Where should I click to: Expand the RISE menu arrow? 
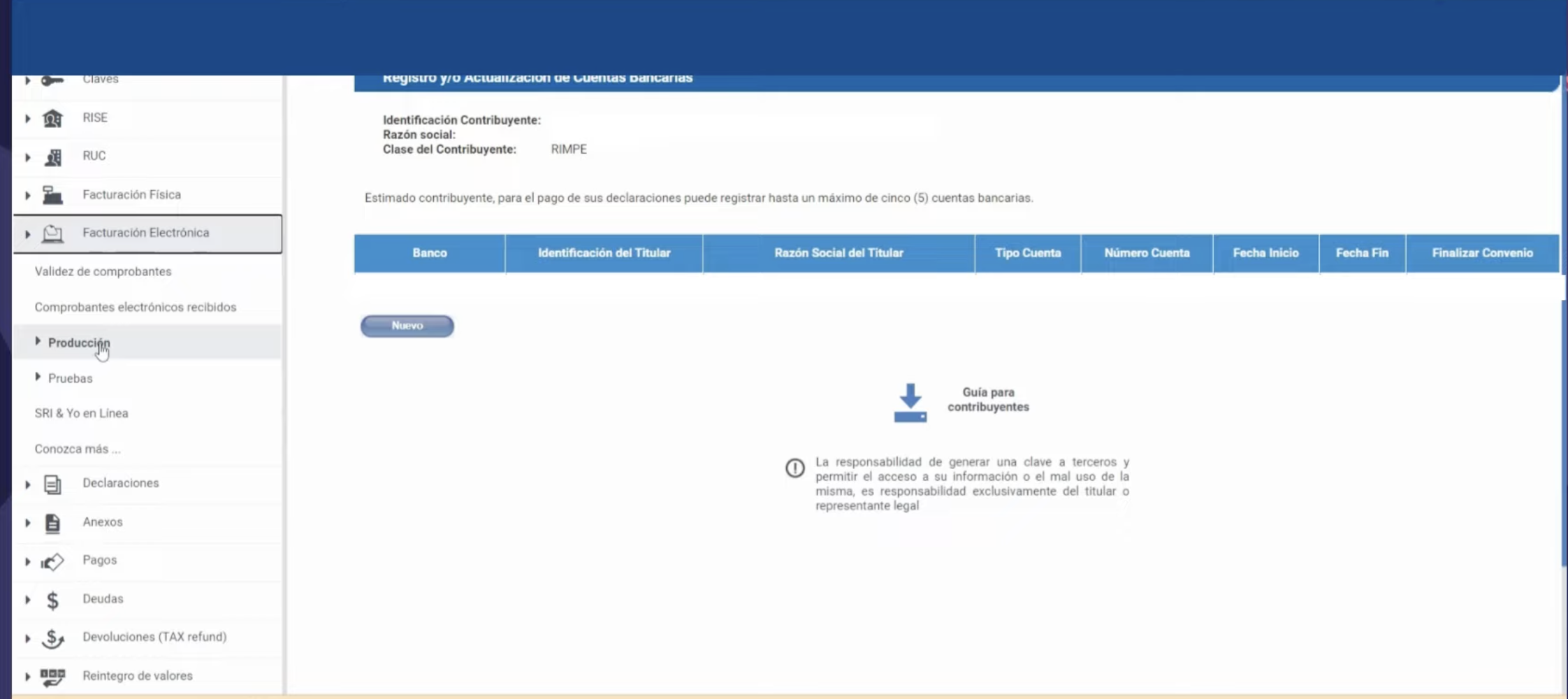27,118
